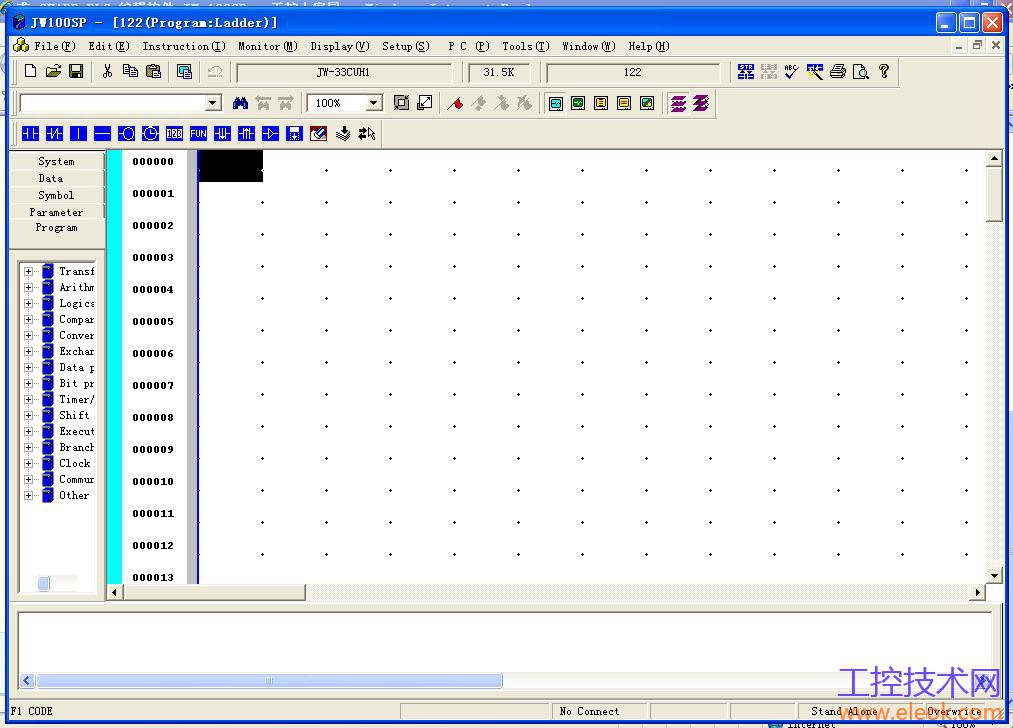Insert a normally closed contact
Image resolution: width=1013 pixels, height=728 pixels.
click(x=54, y=134)
